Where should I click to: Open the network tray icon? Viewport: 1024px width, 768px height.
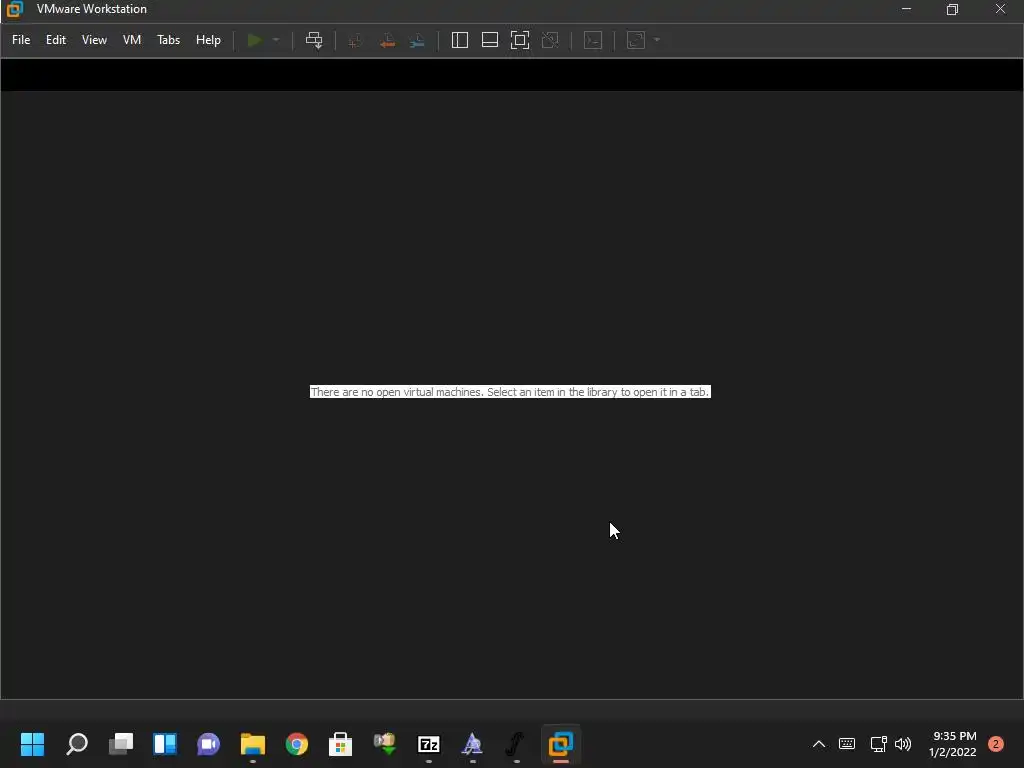pos(878,744)
